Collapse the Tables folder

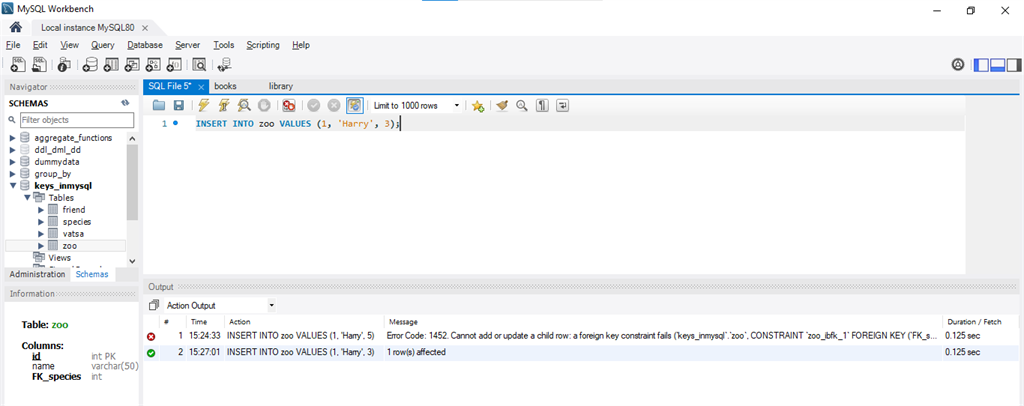click(x=27, y=197)
